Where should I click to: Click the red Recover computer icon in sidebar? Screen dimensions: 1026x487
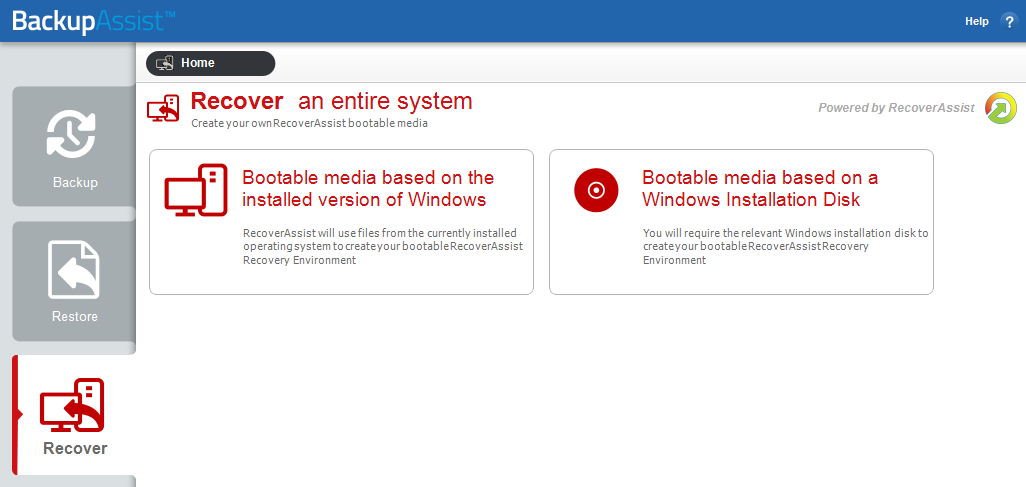72,405
